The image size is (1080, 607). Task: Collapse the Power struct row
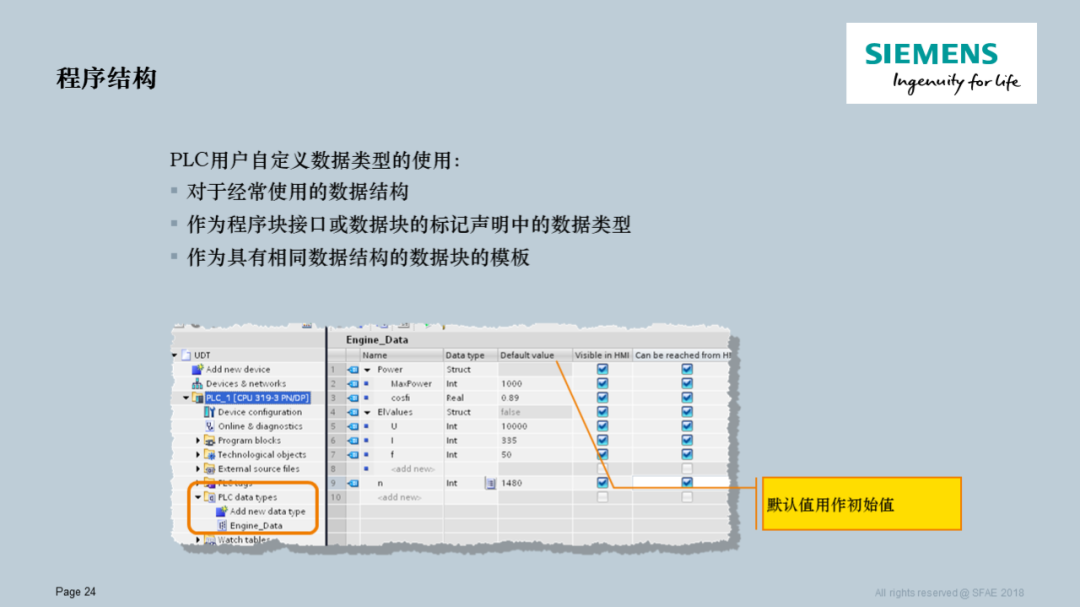pyautogui.click(x=366, y=369)
